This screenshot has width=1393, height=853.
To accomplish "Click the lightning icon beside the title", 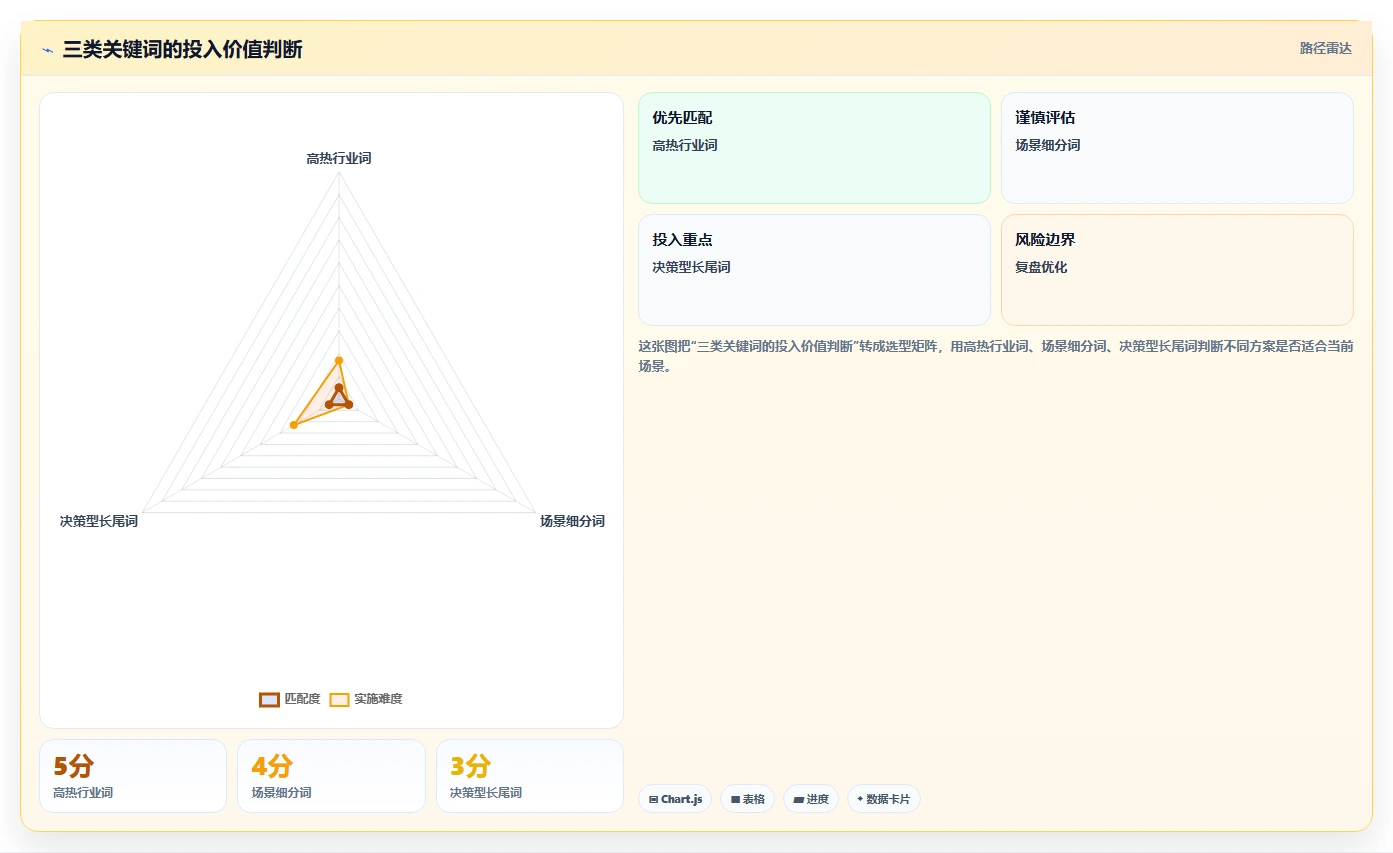I will [47, 50].
